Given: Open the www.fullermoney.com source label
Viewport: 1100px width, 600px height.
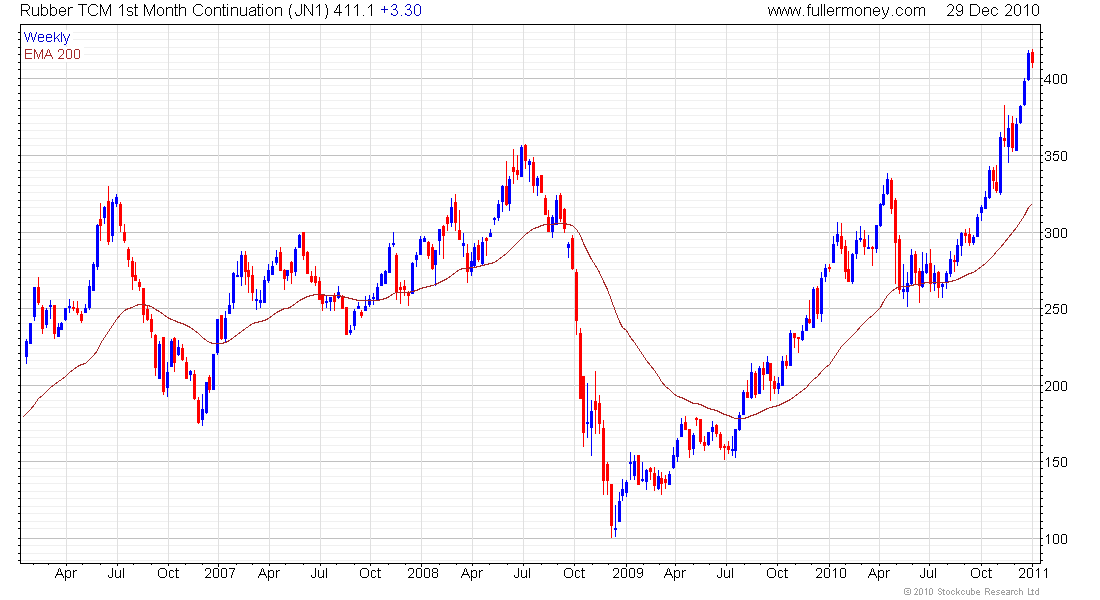Looking at the screenshot, I should (x=846, y=11).
